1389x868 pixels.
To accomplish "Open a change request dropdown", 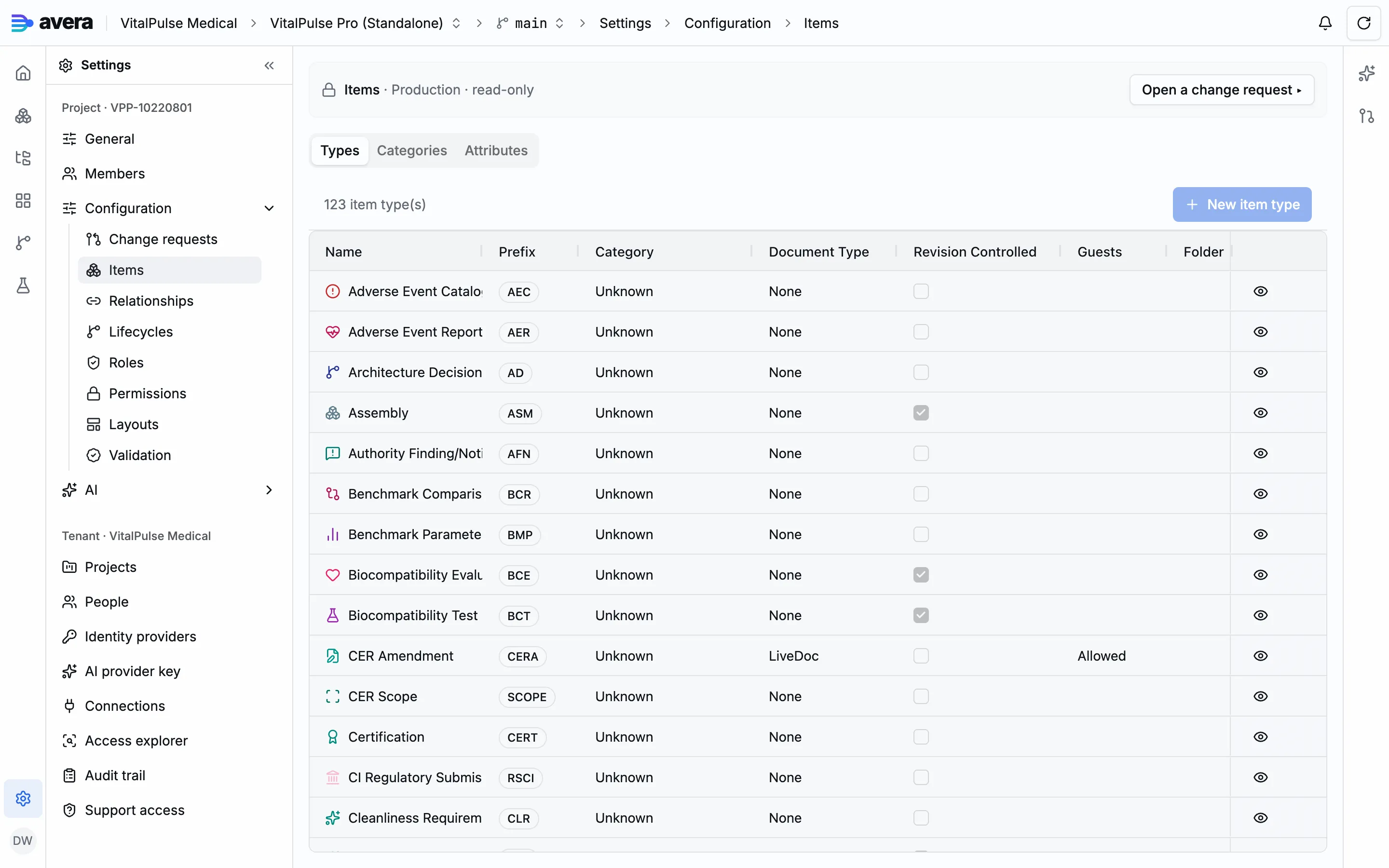I will (1221, 90).
